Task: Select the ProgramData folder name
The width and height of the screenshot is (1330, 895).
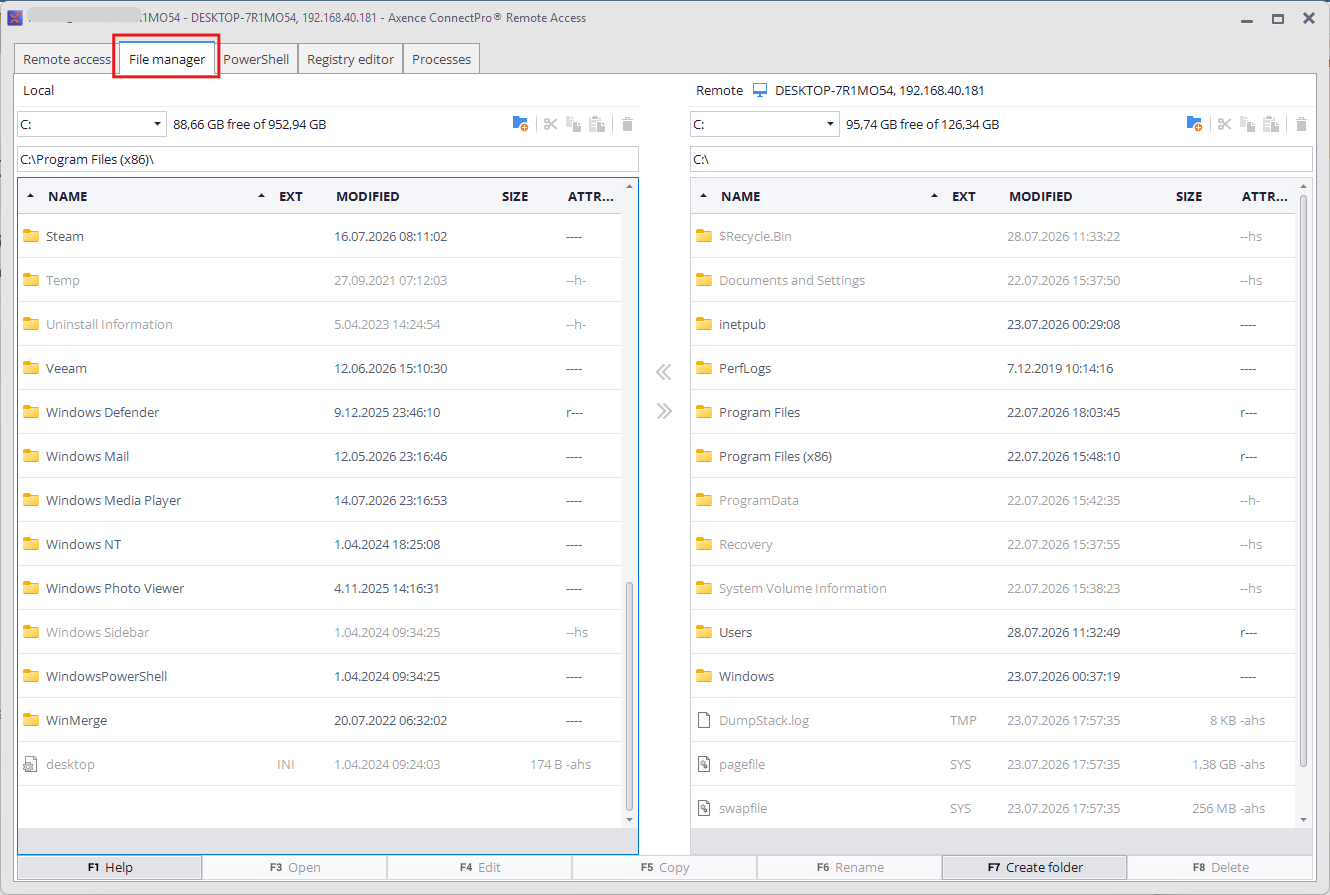Action: (759, 500)
